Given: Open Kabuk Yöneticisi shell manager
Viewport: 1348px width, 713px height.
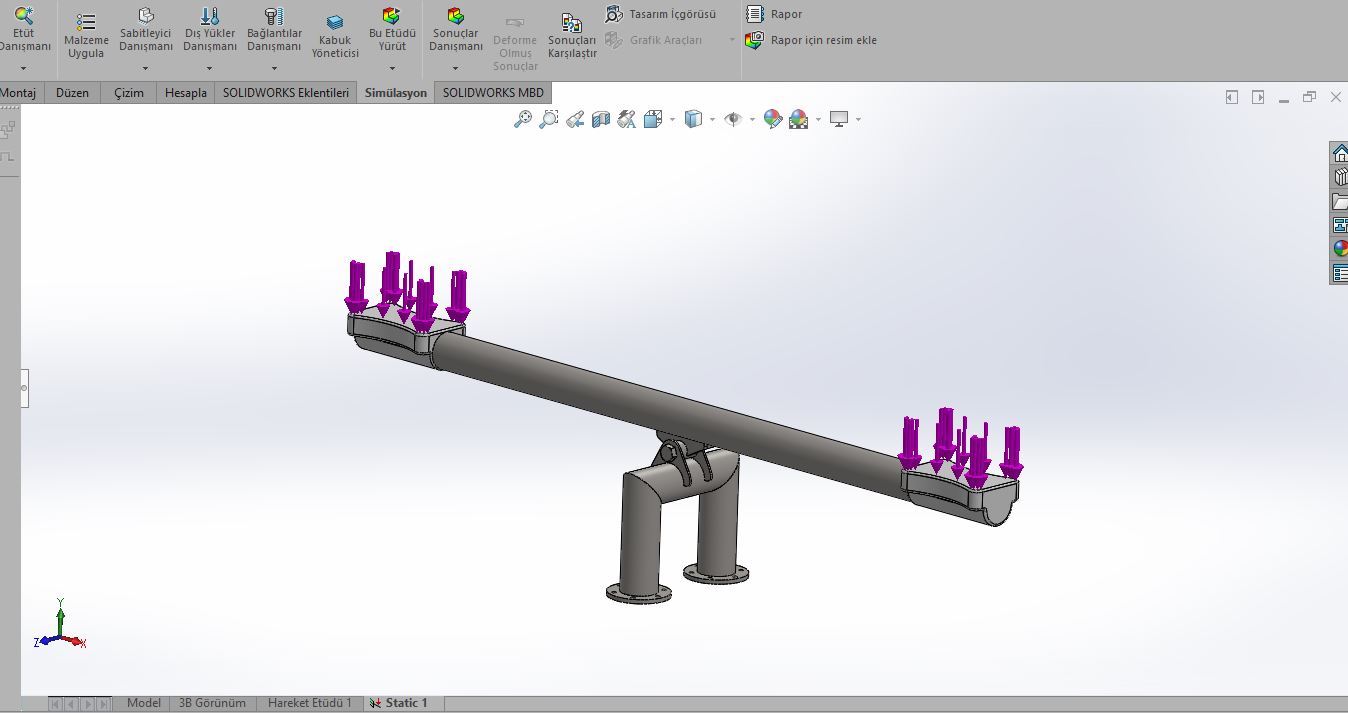Looking at the screenshot, I should pos(335,37).
